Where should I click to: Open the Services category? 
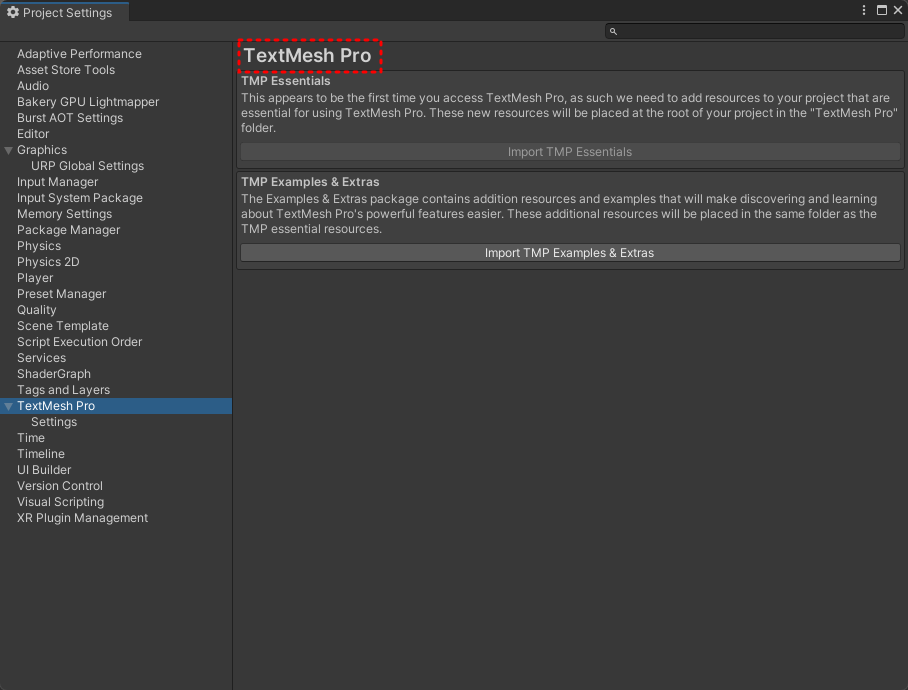[41, 358]
